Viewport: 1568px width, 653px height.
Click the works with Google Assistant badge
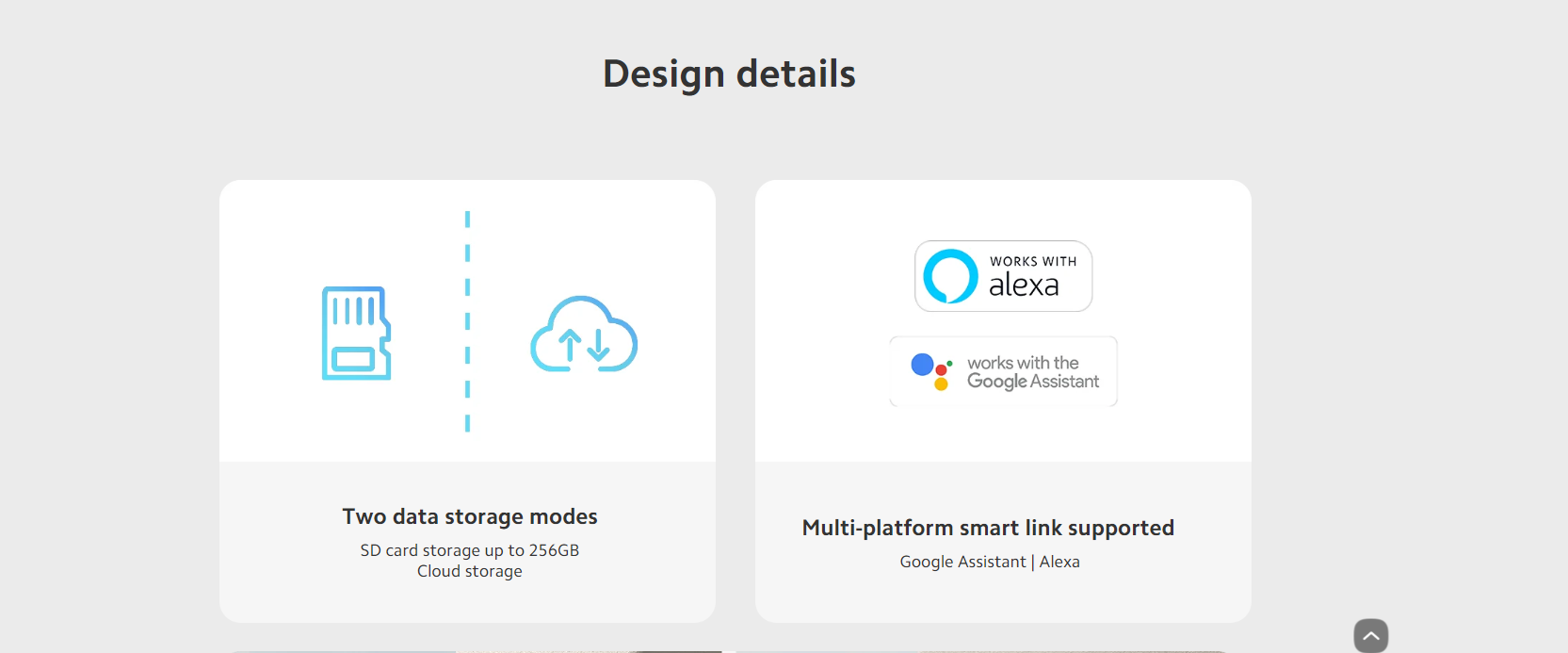click(x=1004, y=371)
